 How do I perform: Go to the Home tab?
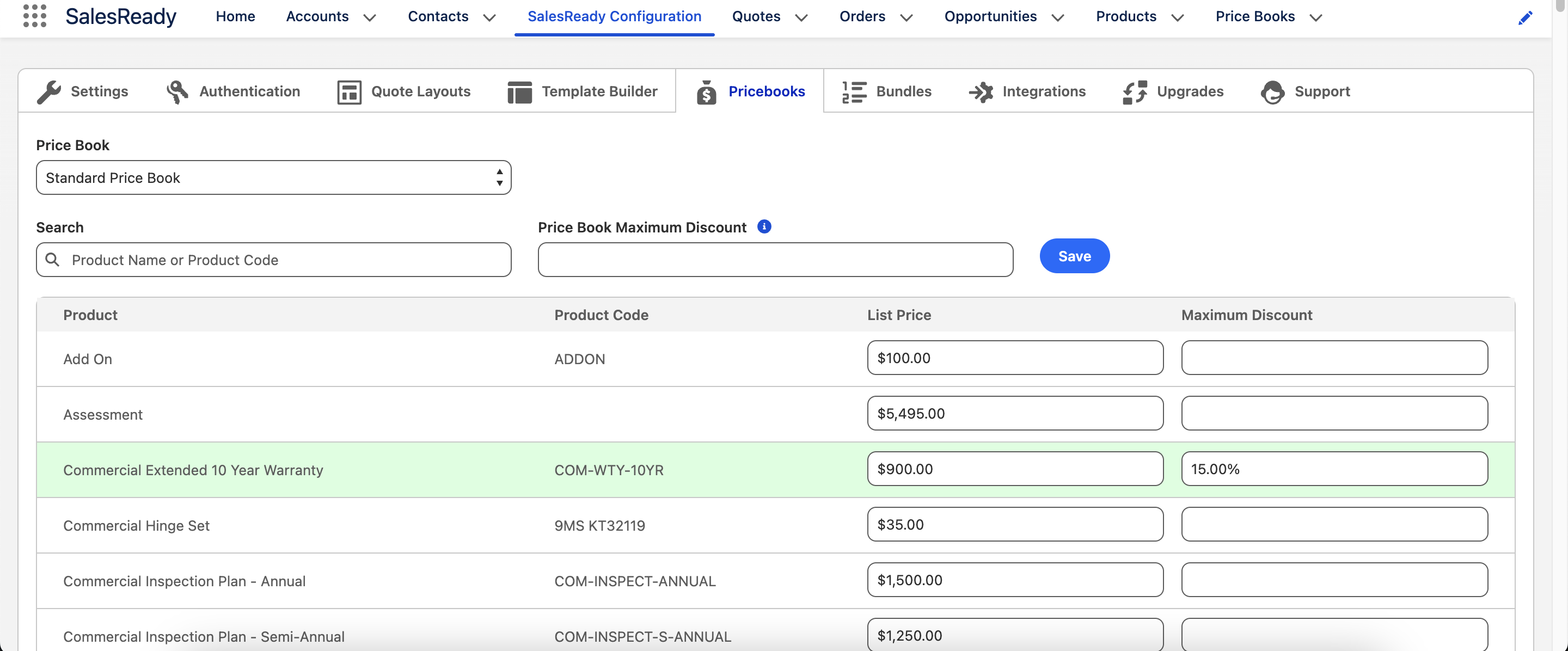(235, 16)
